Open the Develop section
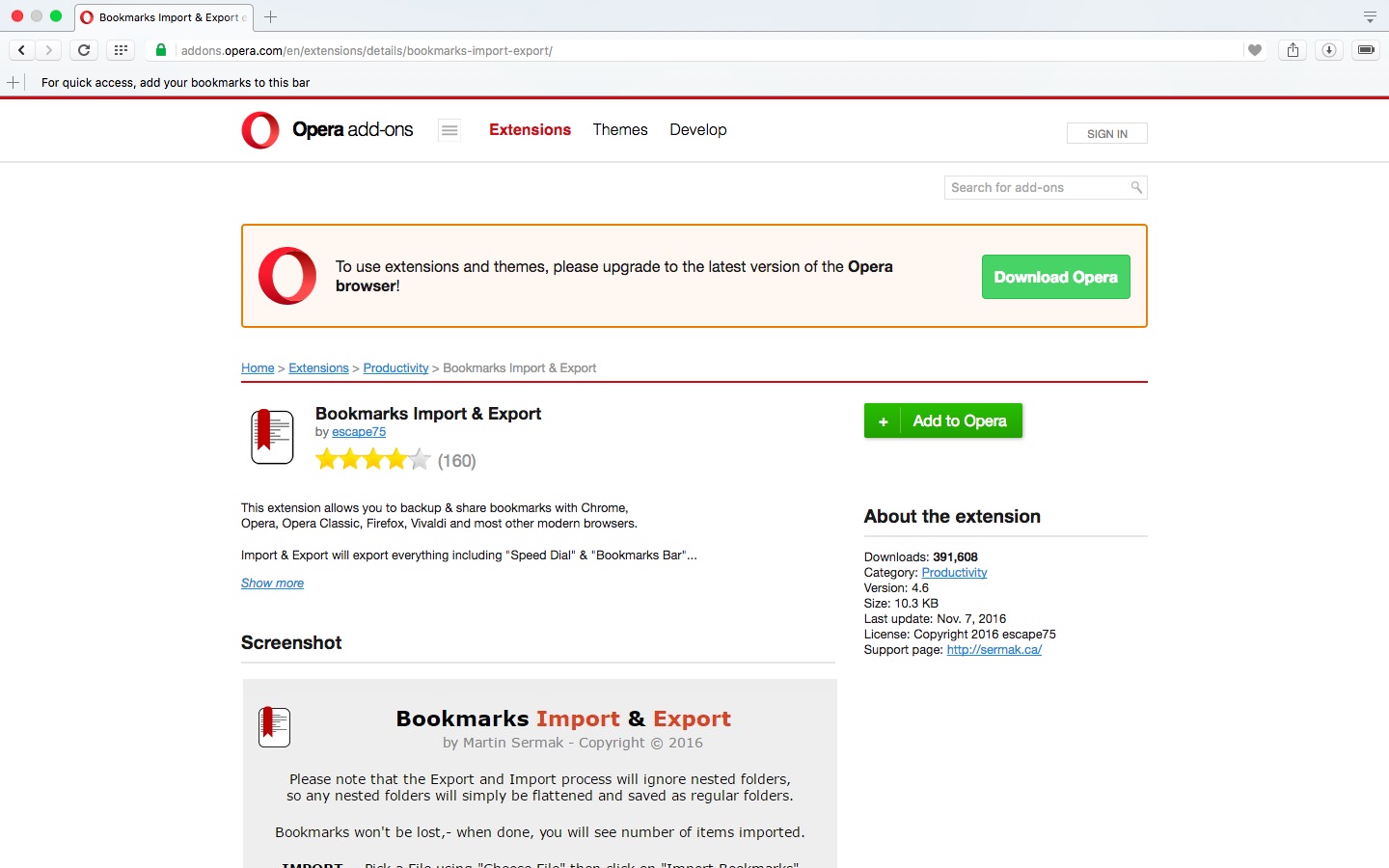This screenshot has width=1389, height=868. [697, 130]
